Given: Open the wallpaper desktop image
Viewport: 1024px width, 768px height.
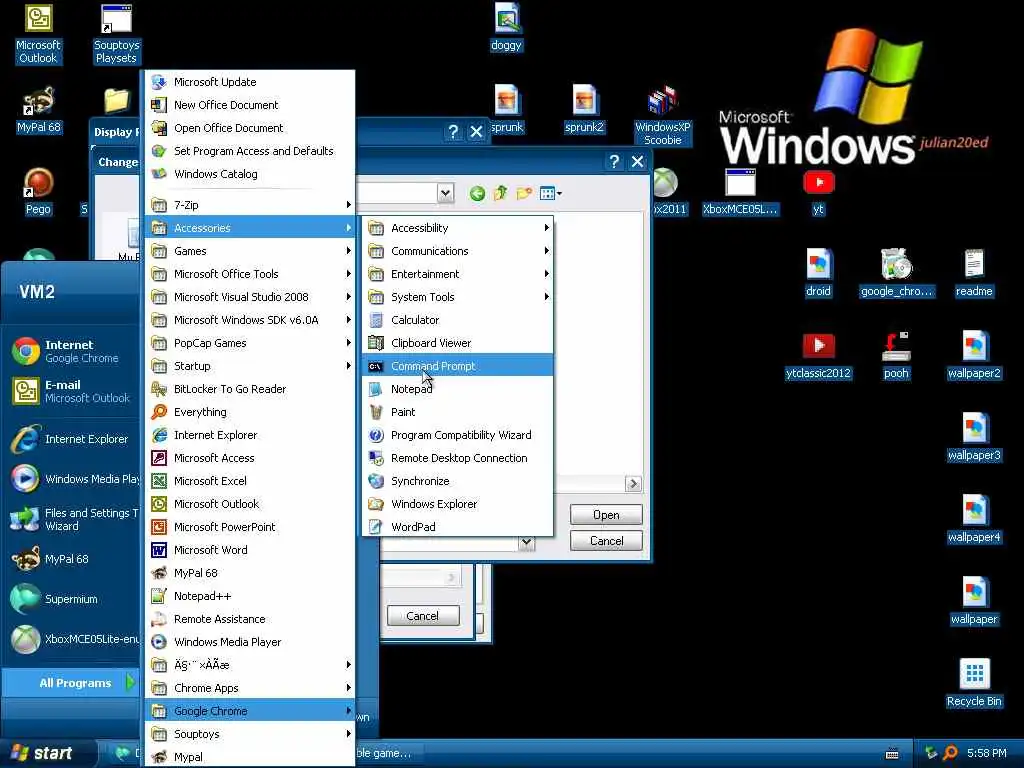Looking at the screenshot, I should [974, 601].
